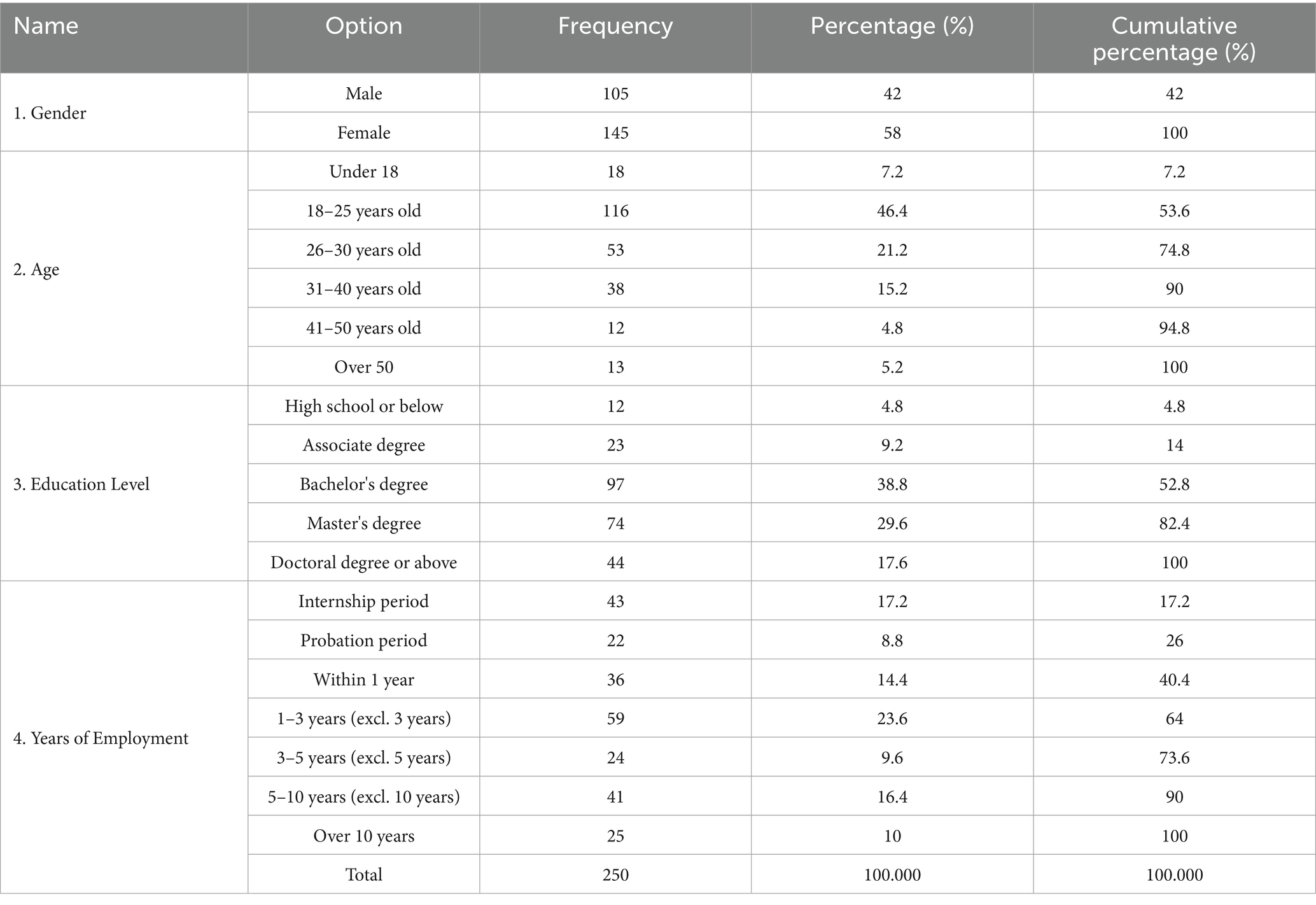Select the Cumulative percentage (%) header
The height and width of the screenshot is (905, 1316).
1174,38
